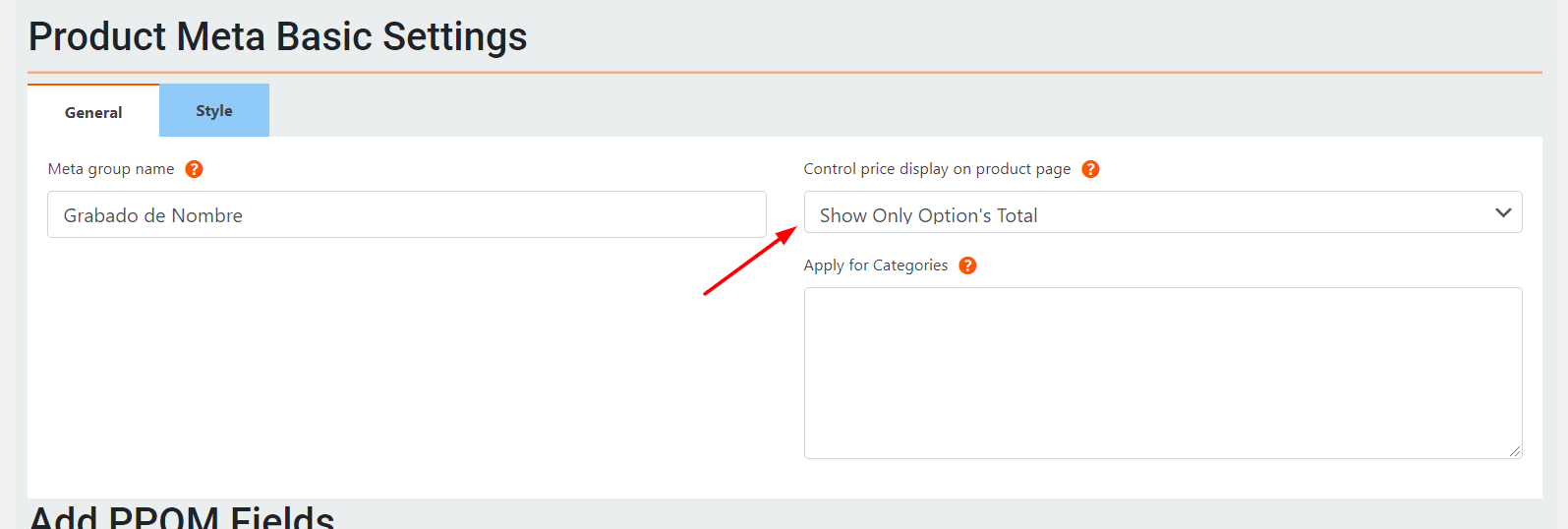This screenshot has height=529, width=1568.
Task: Click the Apply for Categories label
Action: [x=876, y=265]
